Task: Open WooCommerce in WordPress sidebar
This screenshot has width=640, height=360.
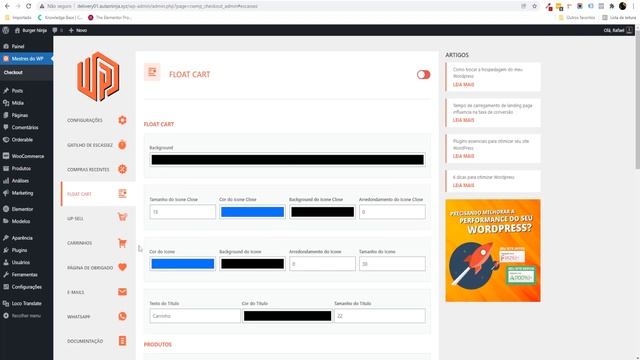Action: coord(27,156)
